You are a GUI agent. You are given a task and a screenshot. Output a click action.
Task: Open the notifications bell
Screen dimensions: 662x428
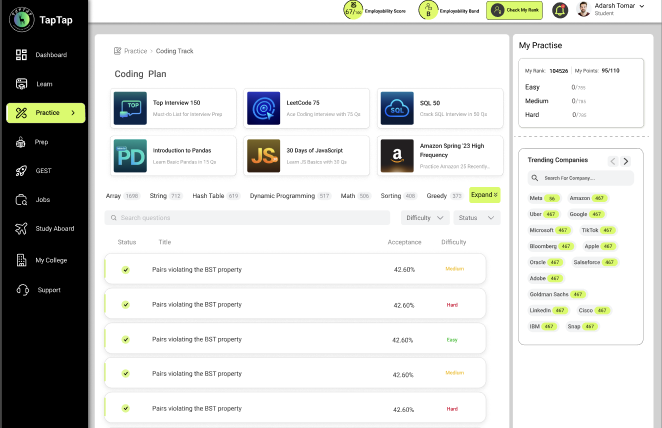pos(560,10)
